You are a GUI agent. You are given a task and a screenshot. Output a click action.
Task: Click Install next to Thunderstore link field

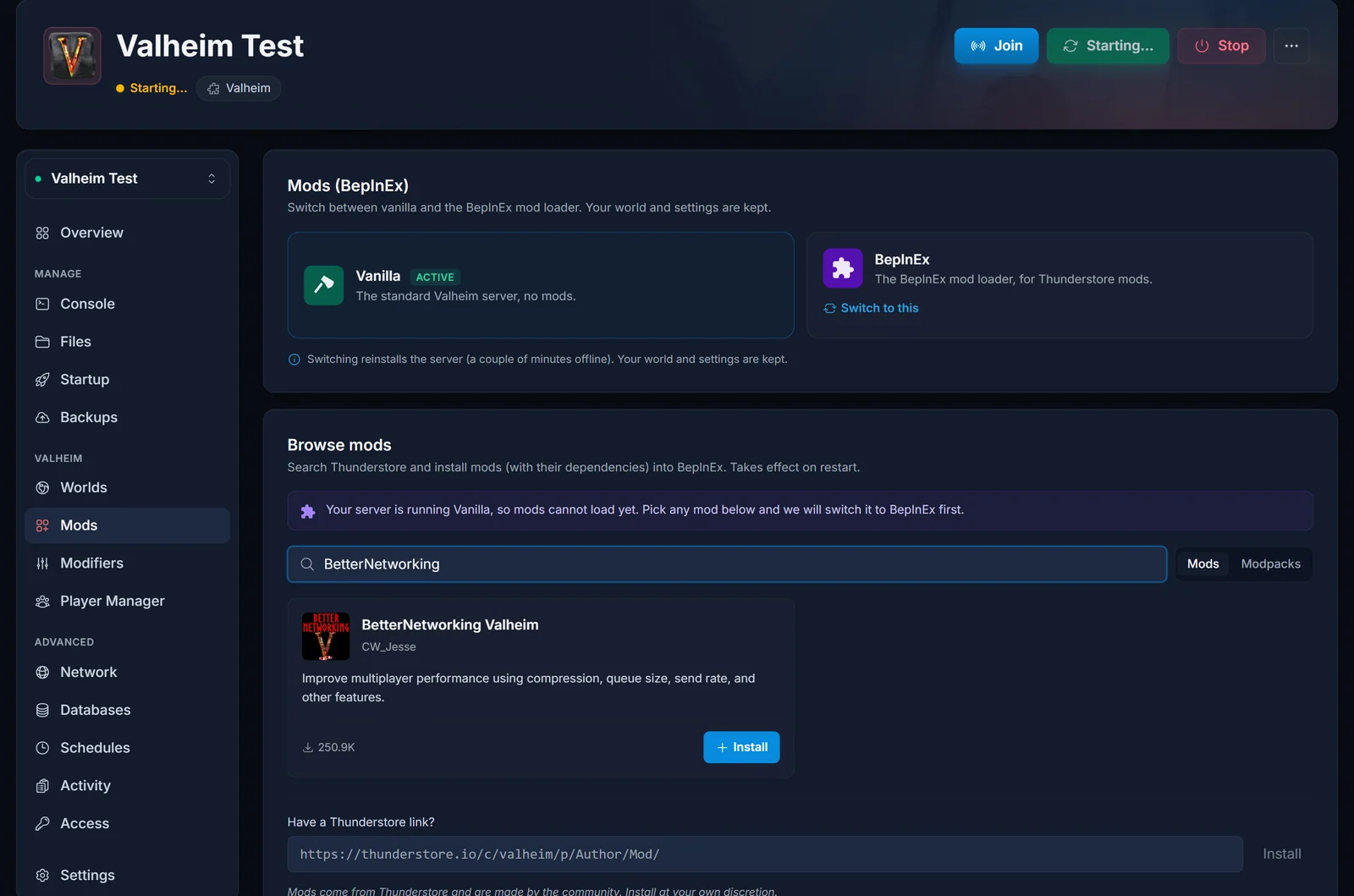click(x=1281, y=855)
